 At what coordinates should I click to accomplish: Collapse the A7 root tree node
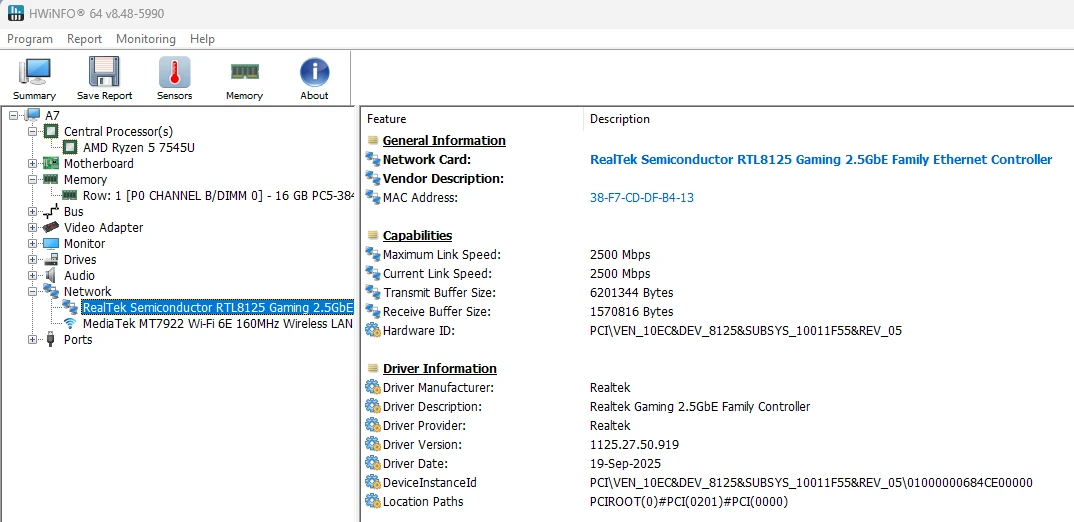14,115
